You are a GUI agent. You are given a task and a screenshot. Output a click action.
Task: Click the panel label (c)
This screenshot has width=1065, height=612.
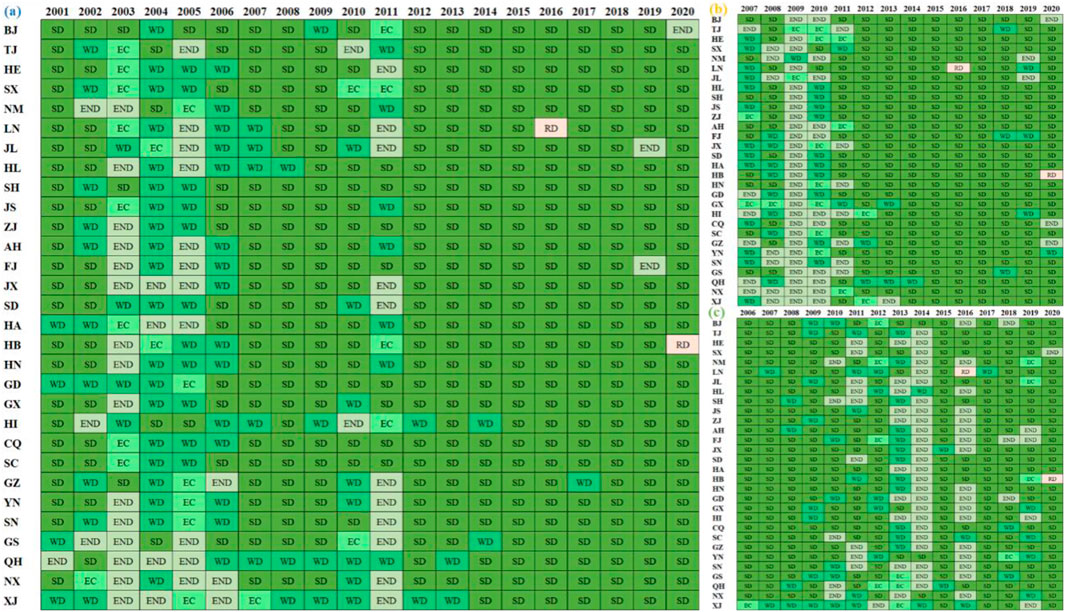tap(718, 312)
